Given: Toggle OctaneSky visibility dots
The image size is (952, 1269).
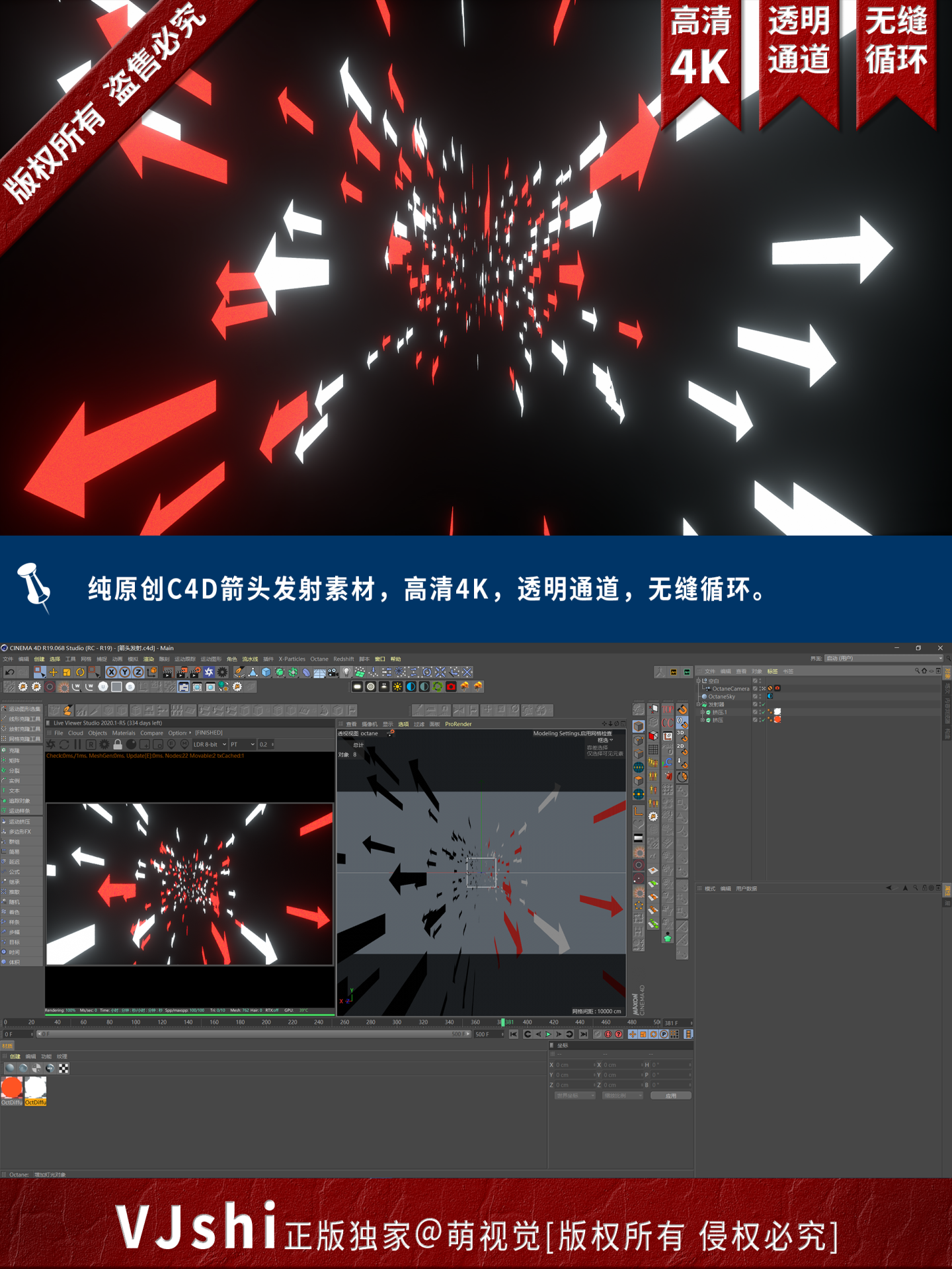Looking at the screenshot, I should [760, 696].
